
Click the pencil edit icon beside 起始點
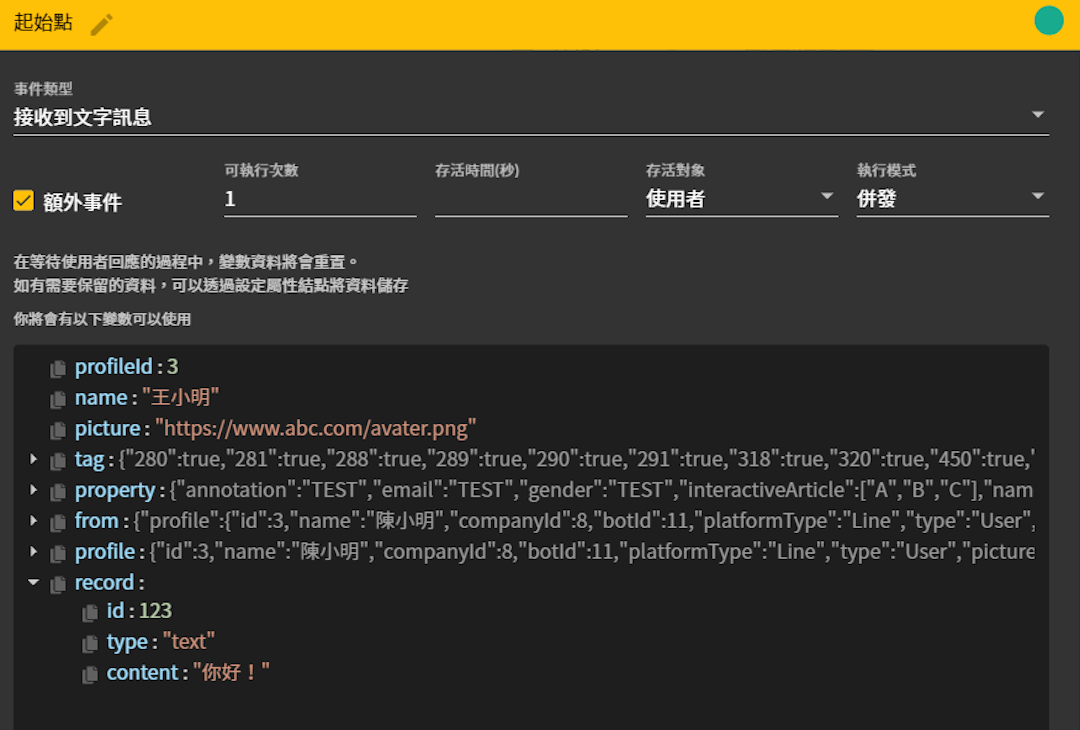pos(102,24)
